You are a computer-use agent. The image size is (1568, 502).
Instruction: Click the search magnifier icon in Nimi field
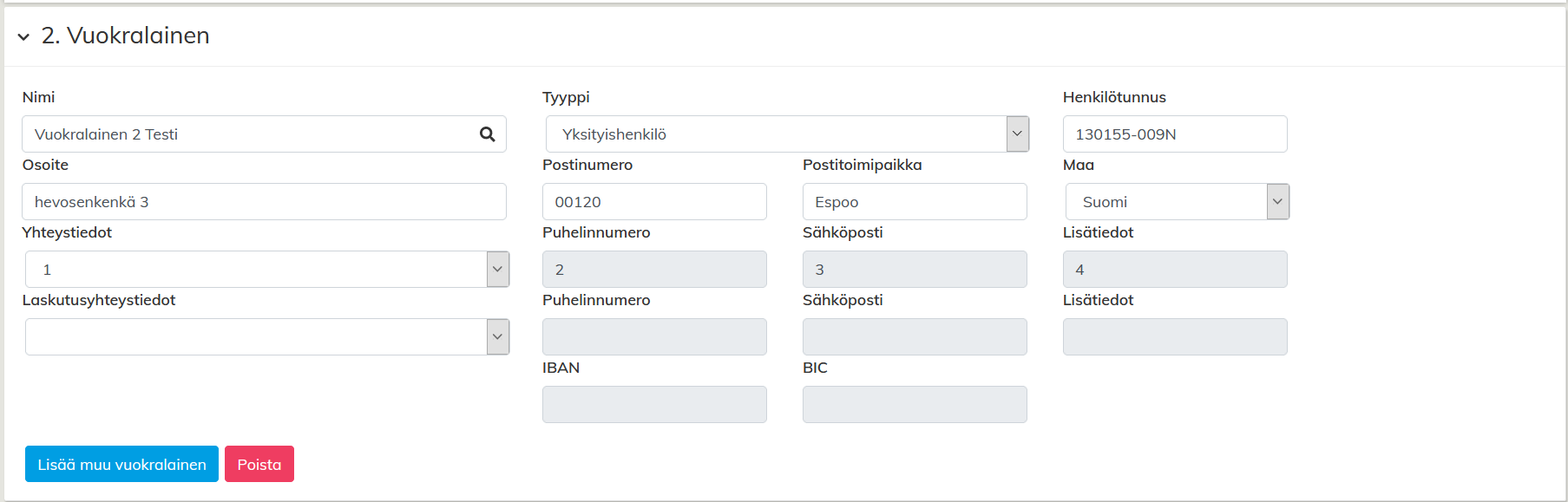[487, 134]
